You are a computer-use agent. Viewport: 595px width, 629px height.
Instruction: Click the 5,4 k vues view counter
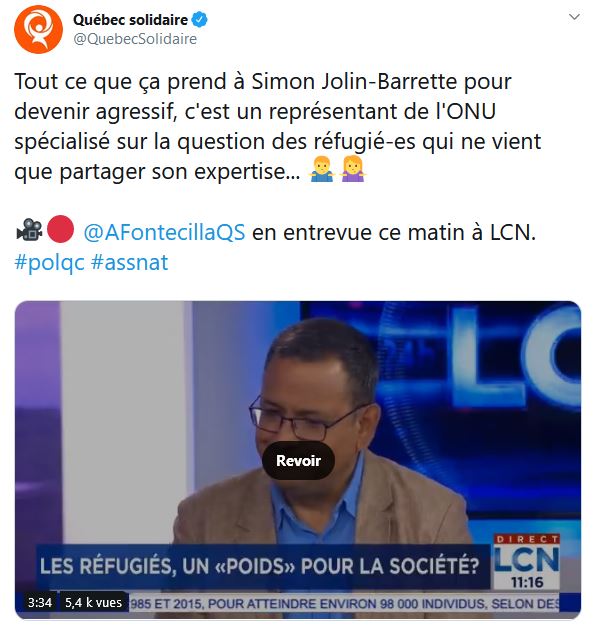coord(94,602)
